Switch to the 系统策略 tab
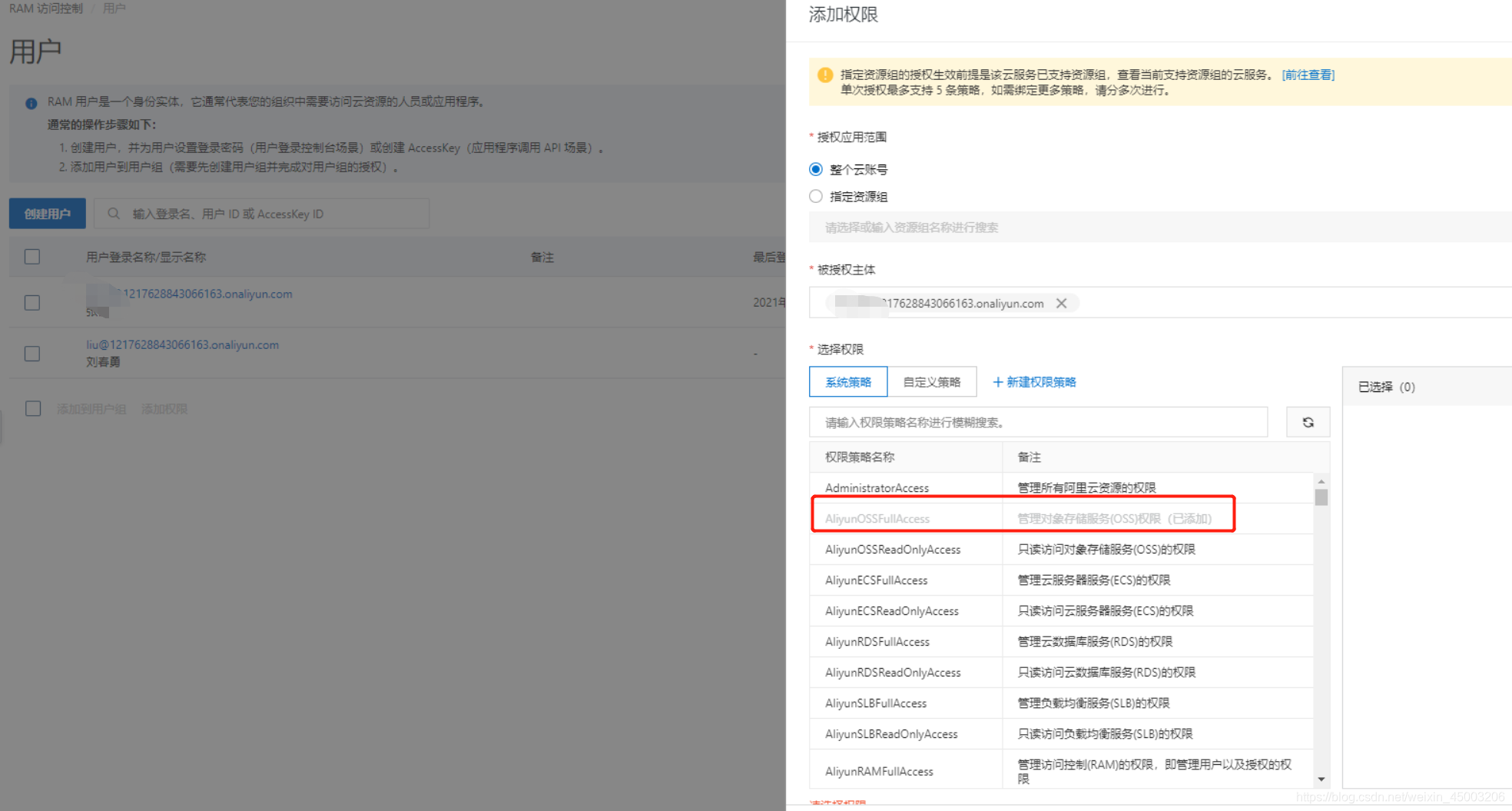1512x811 pixels. tap(848, 382)
